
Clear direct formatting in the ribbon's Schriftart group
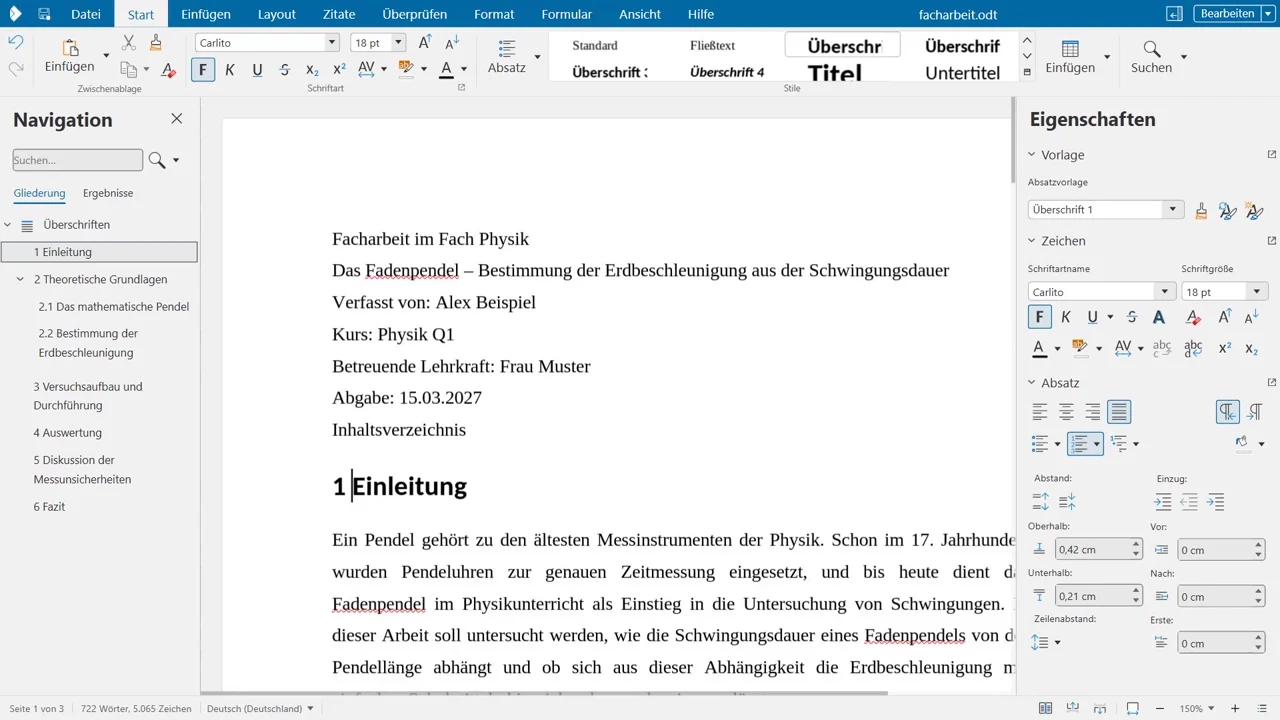coord(168,69)
